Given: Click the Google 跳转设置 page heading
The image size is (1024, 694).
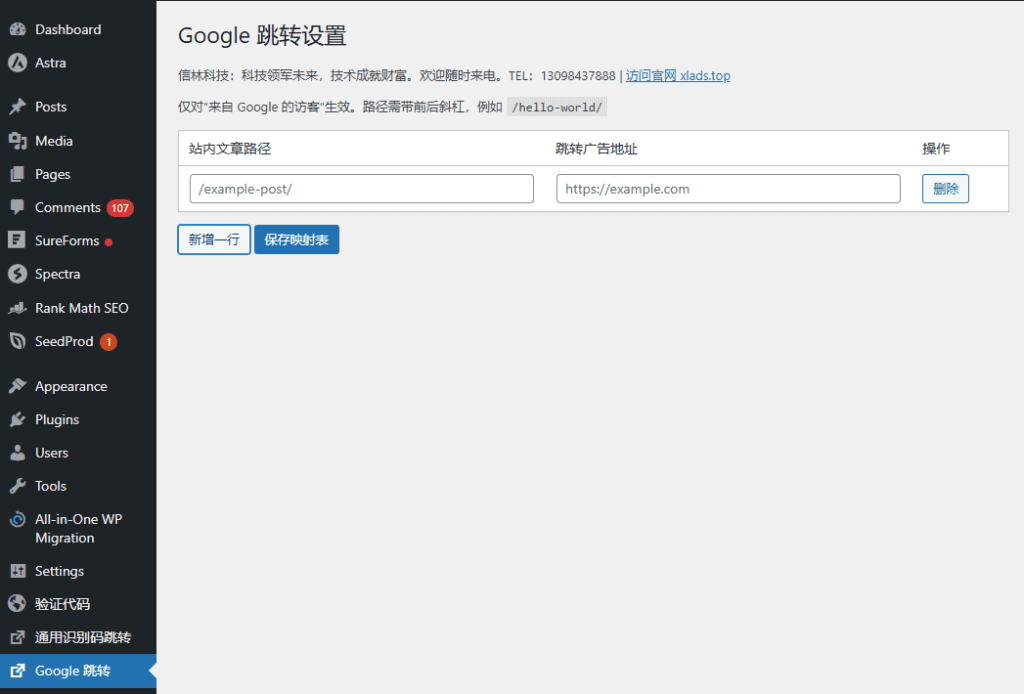Looking at the screenshot, I should coord(262,35).
